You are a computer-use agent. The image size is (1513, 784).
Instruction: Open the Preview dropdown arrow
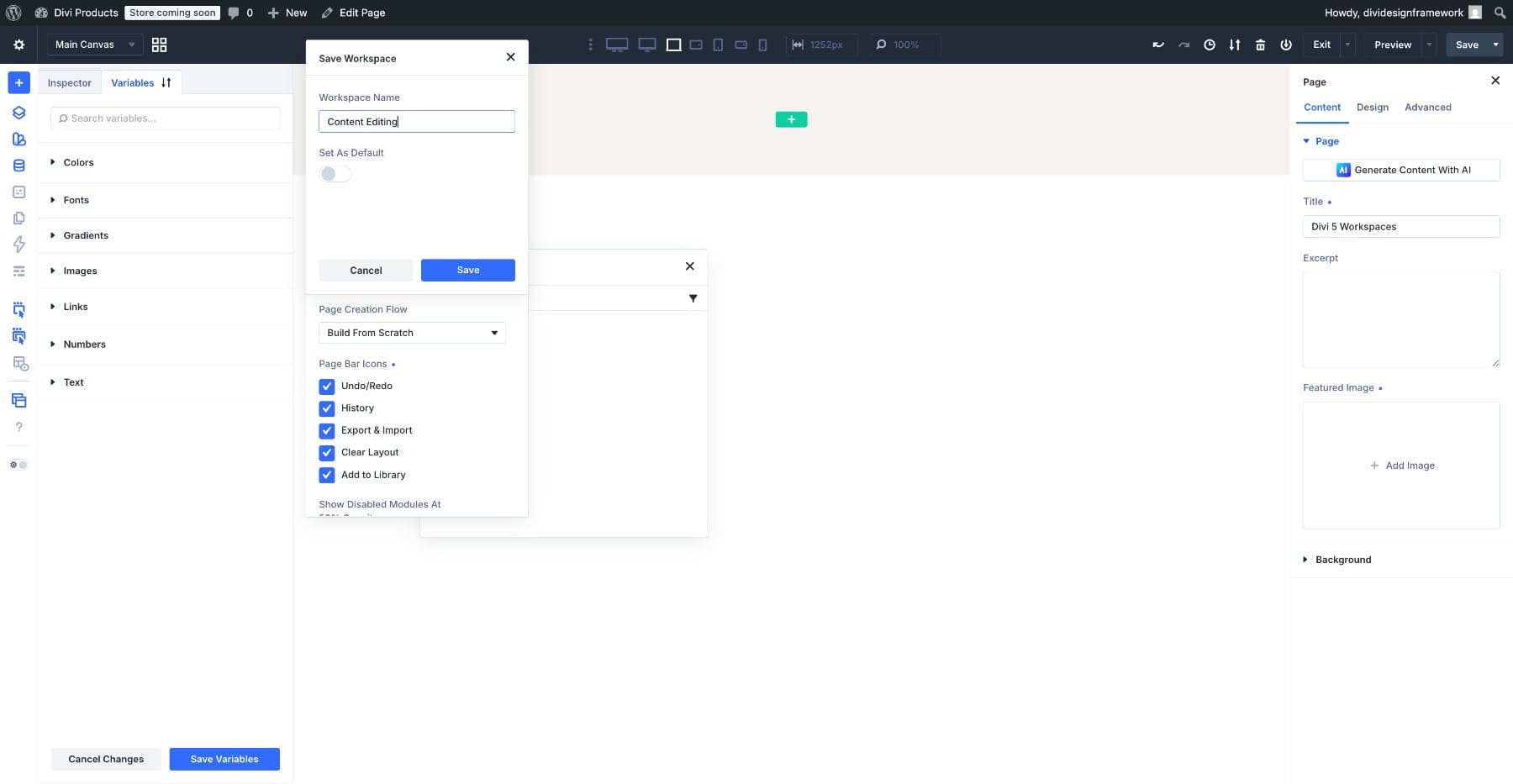pyautogui.click(x=1429, y=45)
